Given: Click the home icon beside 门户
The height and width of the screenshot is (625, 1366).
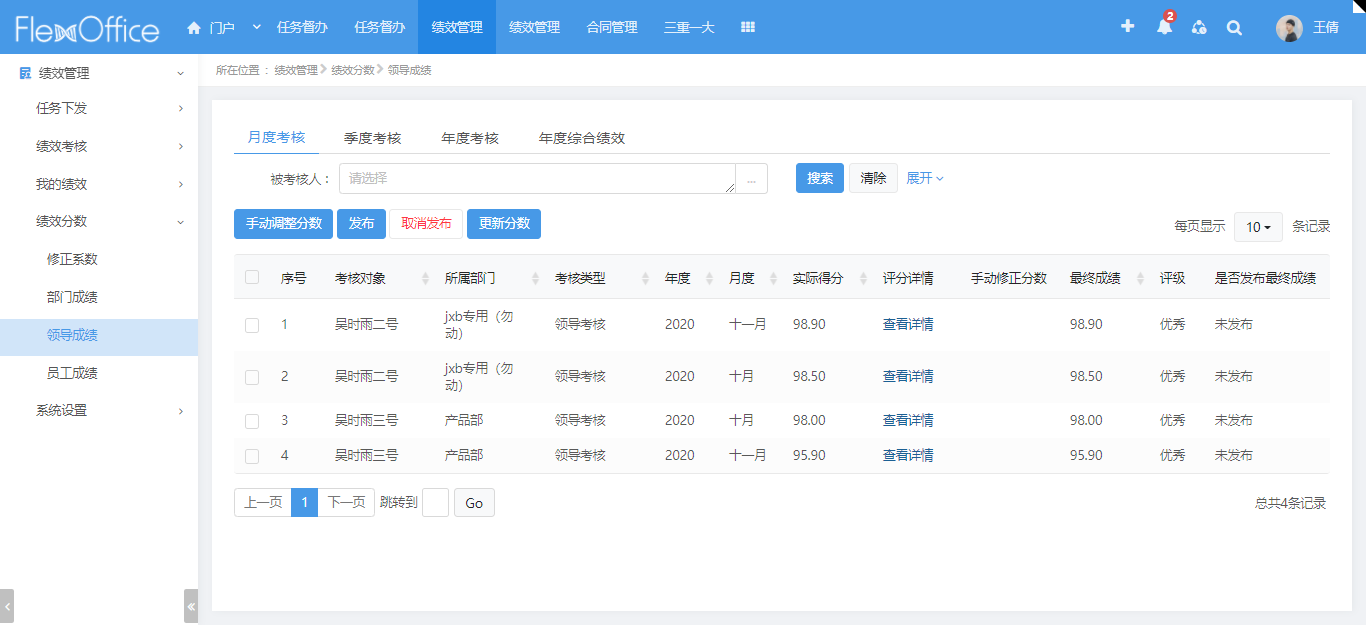Looking at the screenshot, I should [194, 28].
